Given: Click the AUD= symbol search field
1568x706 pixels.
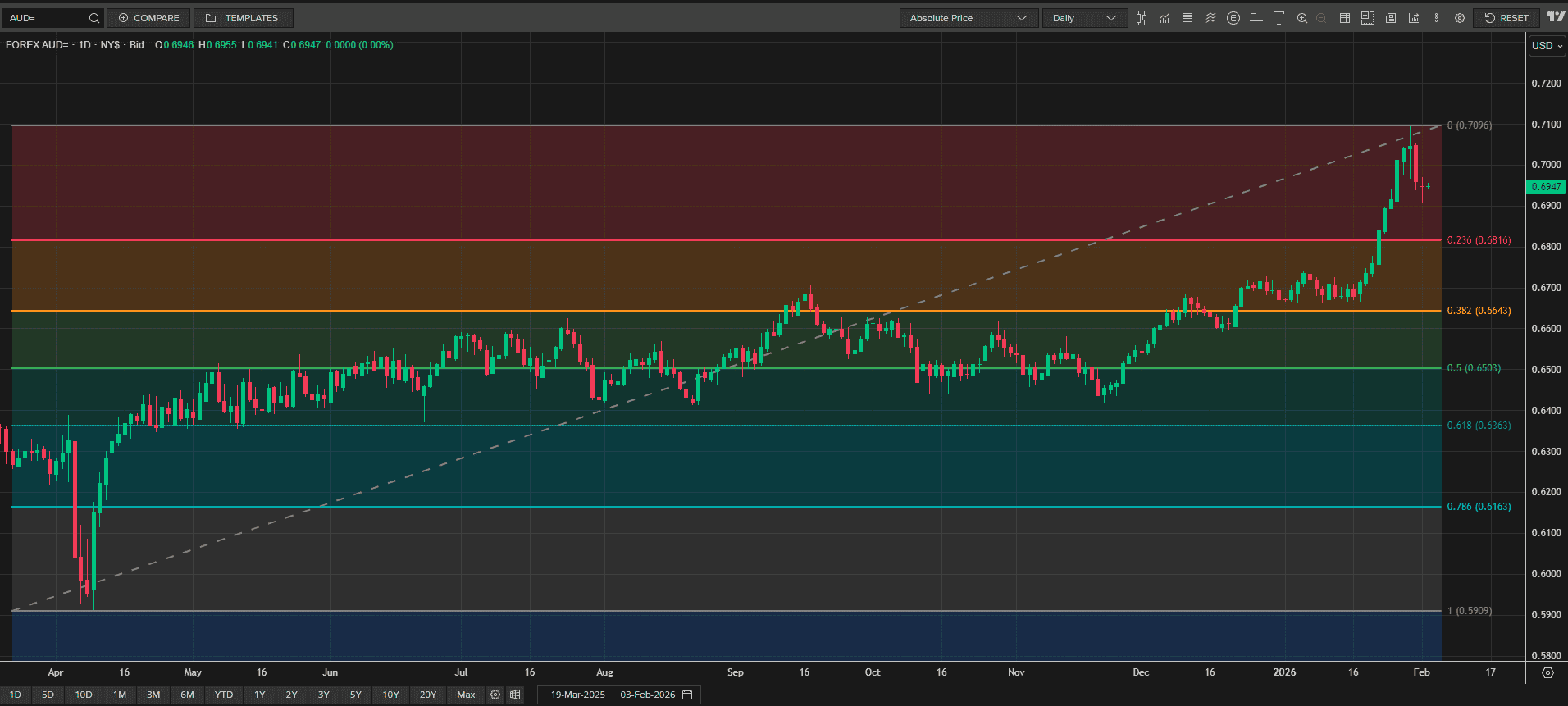Looking at the screenshot, I should tap(48, 18).
